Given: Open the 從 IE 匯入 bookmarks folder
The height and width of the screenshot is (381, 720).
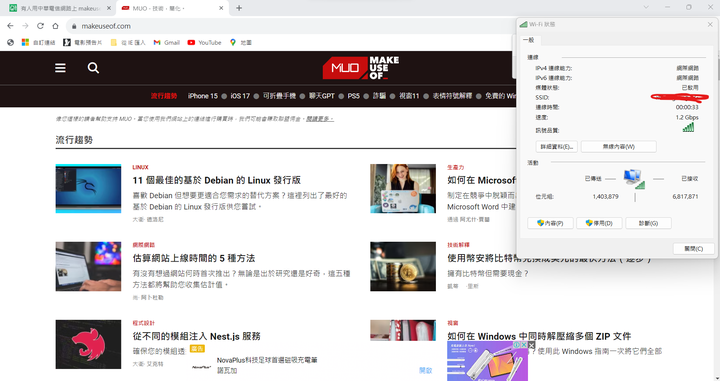Looking at the screenshot, I should 128,42.
